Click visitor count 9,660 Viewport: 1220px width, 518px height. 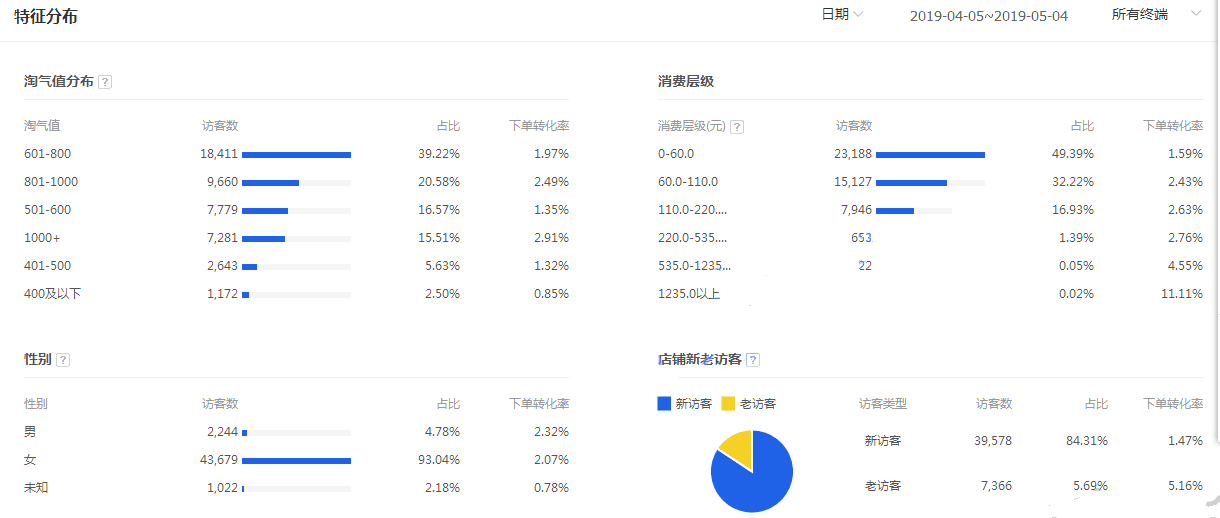point(222,182)
